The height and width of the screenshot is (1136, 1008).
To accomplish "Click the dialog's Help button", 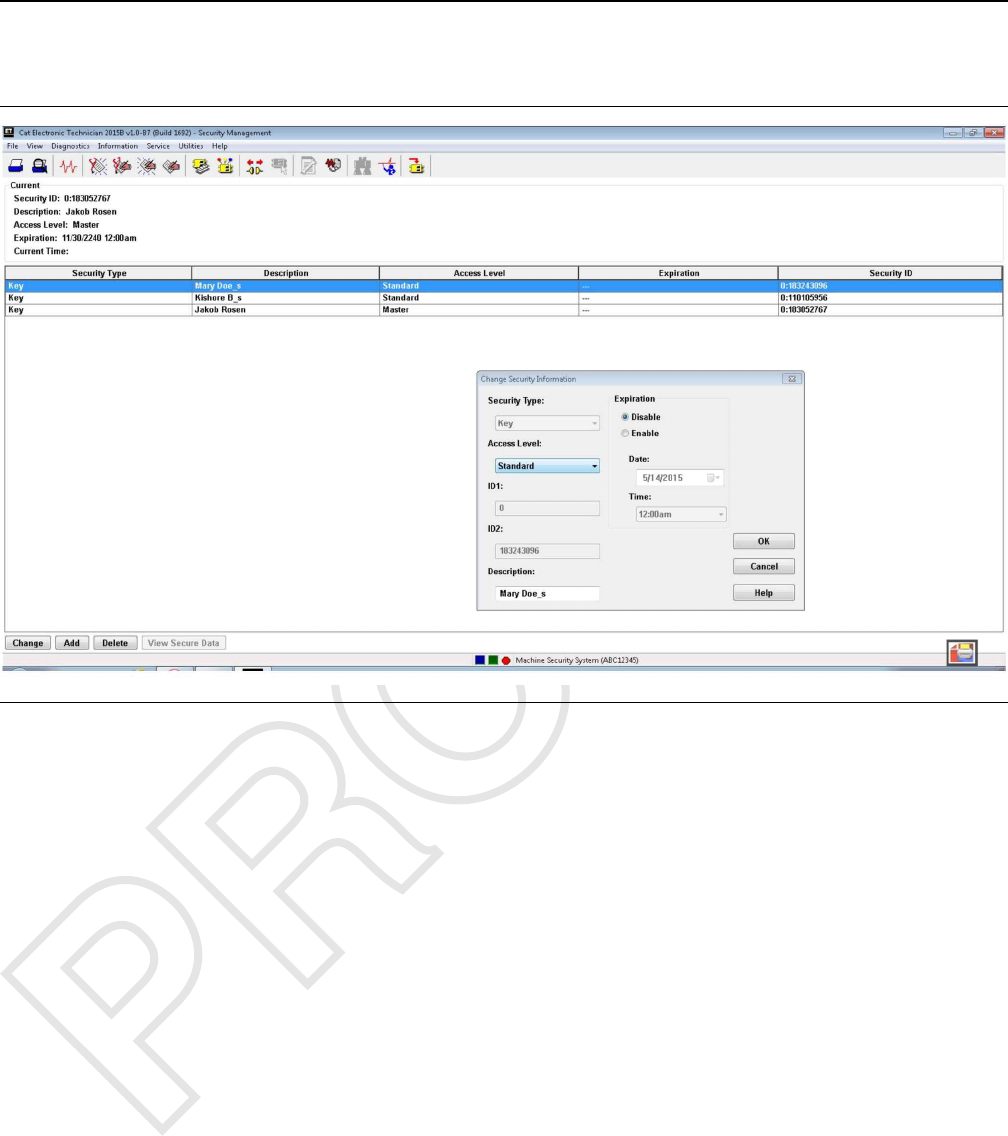I will 764,593.
